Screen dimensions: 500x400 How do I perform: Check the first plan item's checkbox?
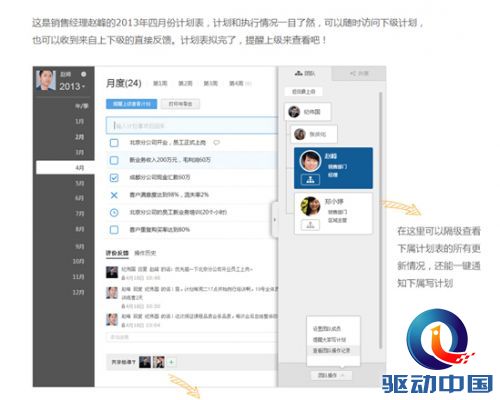[x=114, y=143]
